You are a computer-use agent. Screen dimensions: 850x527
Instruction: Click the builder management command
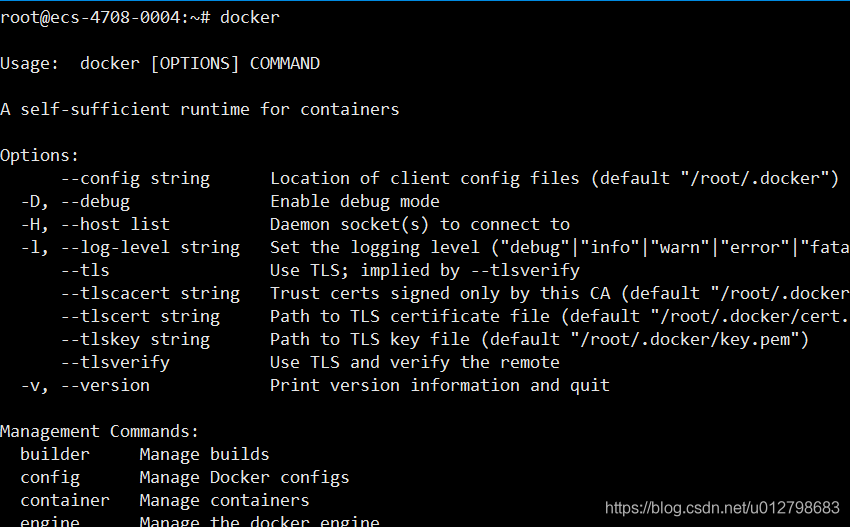[54, 454]
